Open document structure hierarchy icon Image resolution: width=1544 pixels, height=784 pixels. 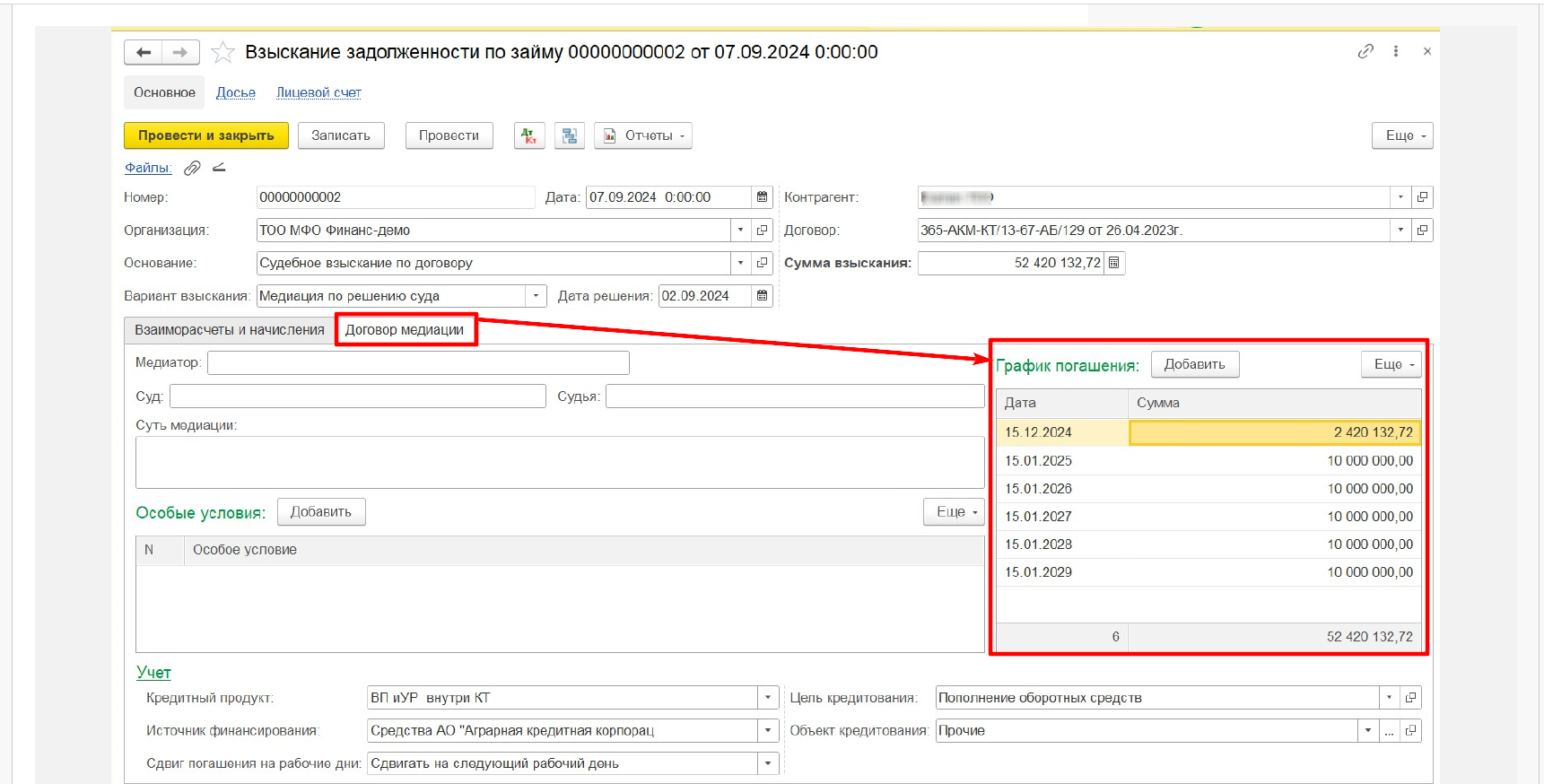pos(570,135)
